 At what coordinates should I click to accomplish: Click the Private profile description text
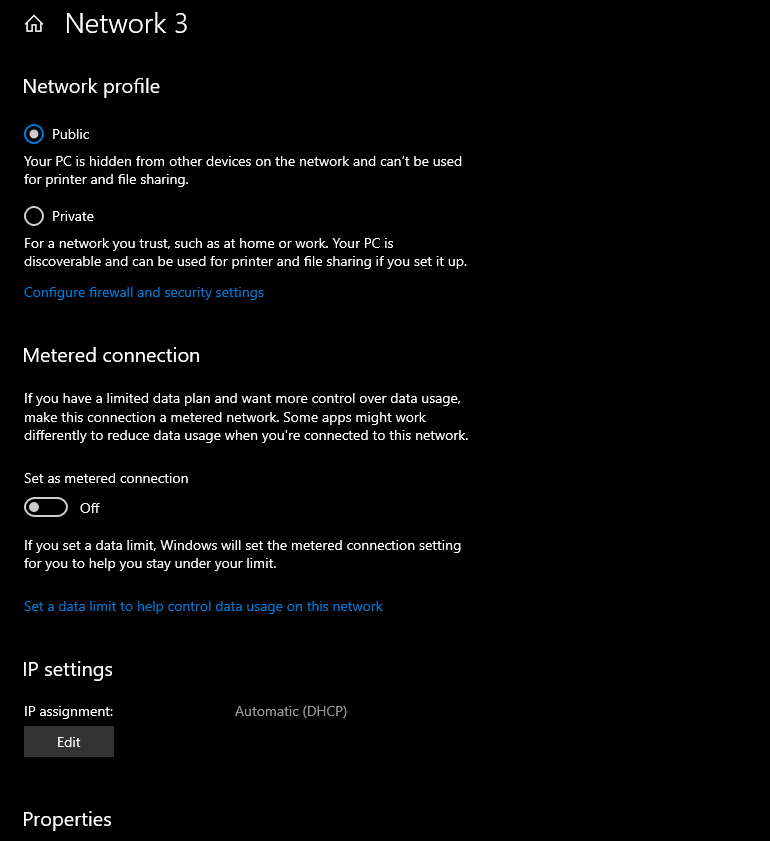coord(246,253)
